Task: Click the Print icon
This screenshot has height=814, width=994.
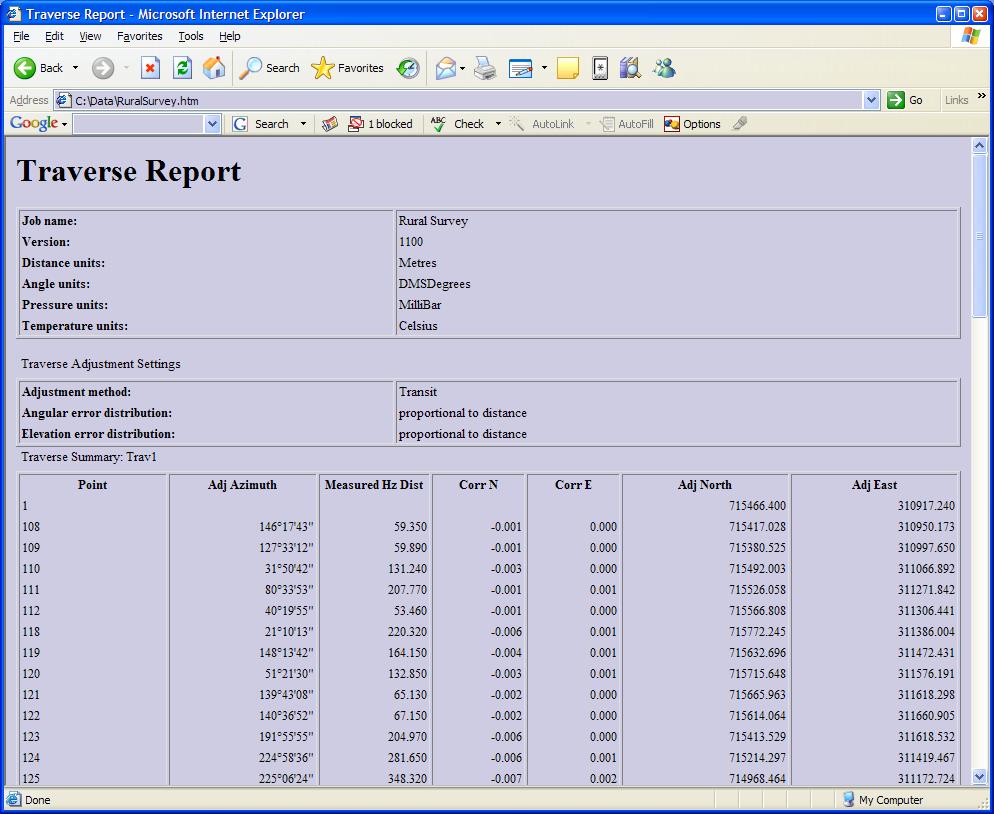Action: [485, 68]
